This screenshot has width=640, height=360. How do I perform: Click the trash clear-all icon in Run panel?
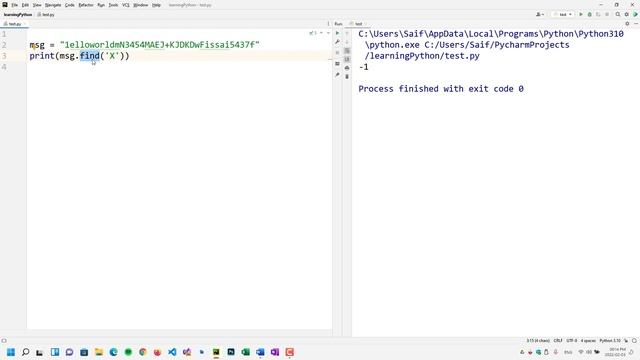(347, 76)
